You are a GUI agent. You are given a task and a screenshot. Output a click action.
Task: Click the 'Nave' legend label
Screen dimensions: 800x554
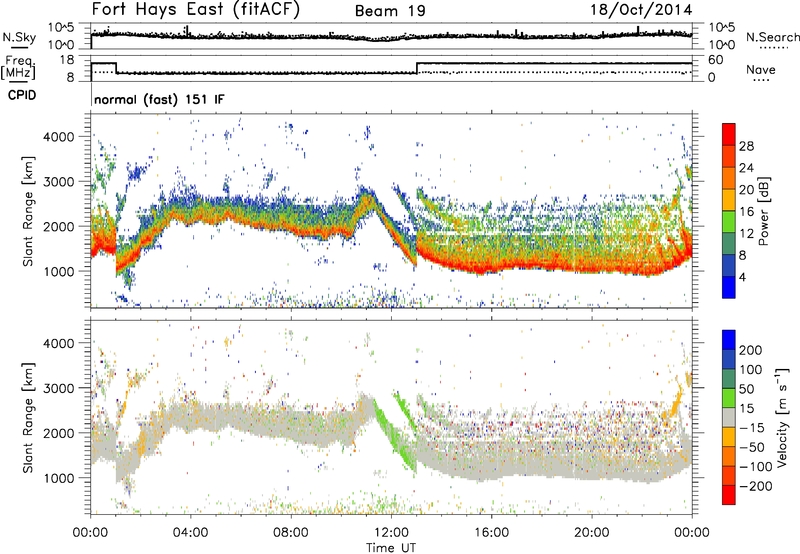pos(761,69)
